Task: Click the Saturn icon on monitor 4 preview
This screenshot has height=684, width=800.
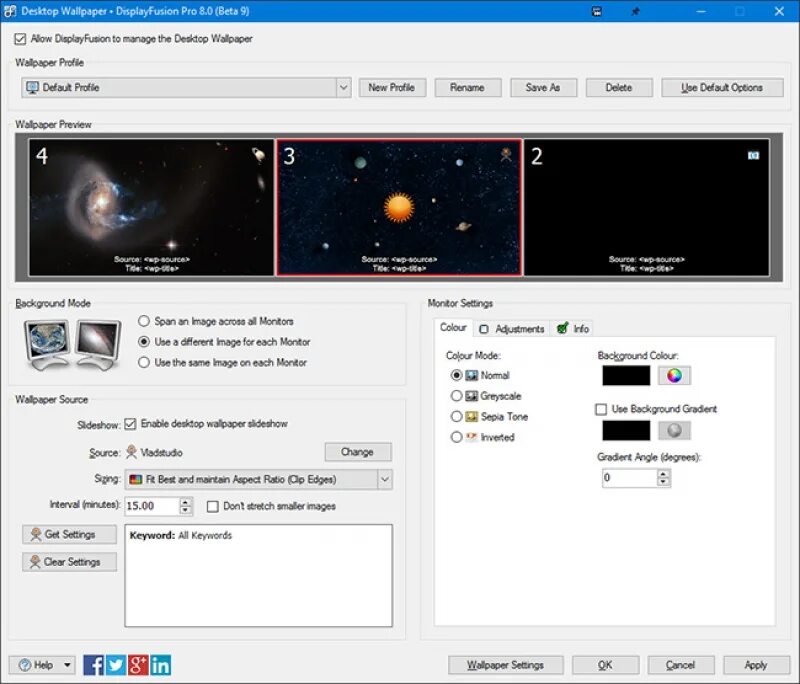Action: click(x=259, y=155)
